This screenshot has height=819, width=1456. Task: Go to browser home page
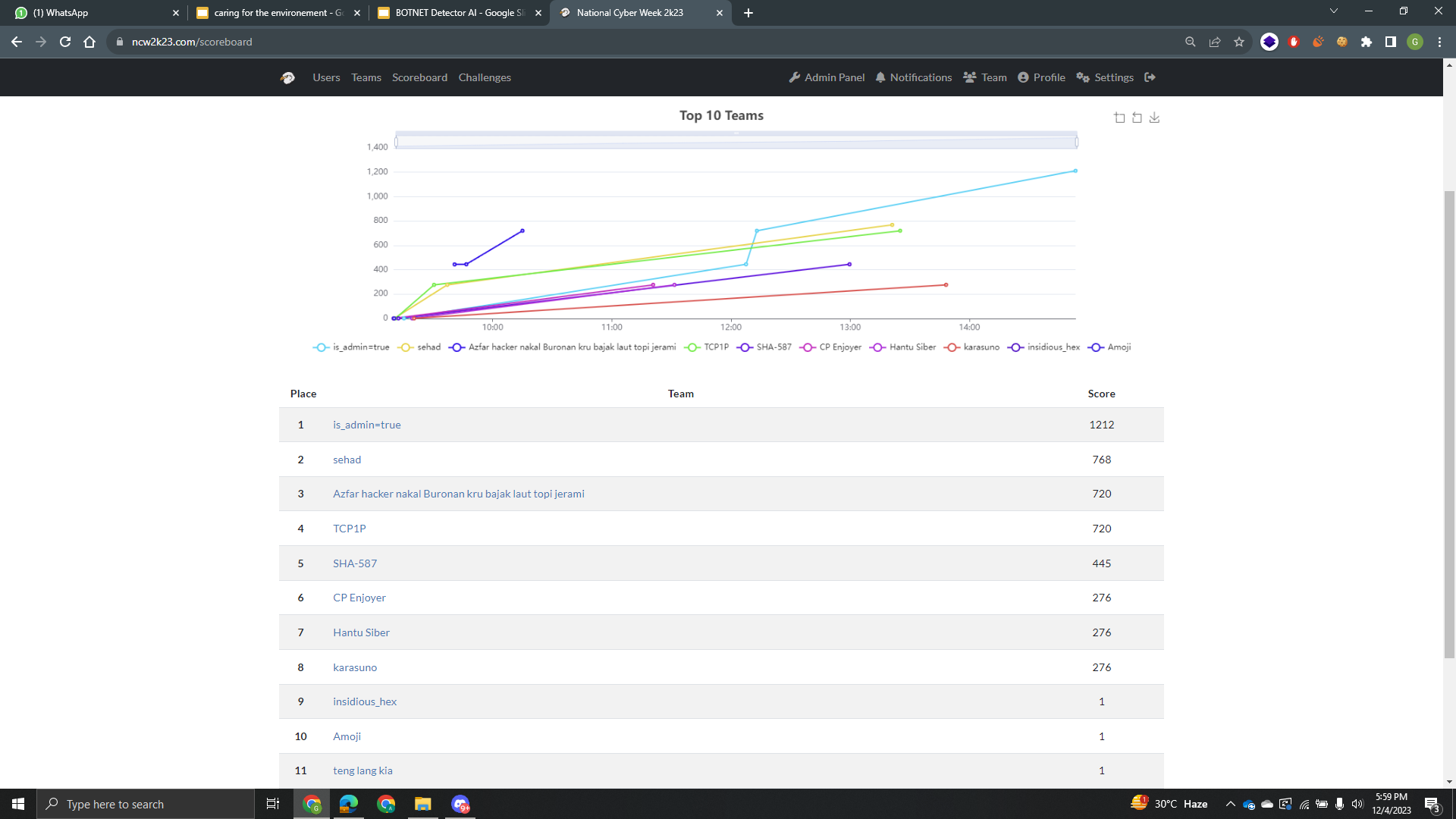point(89,42)
